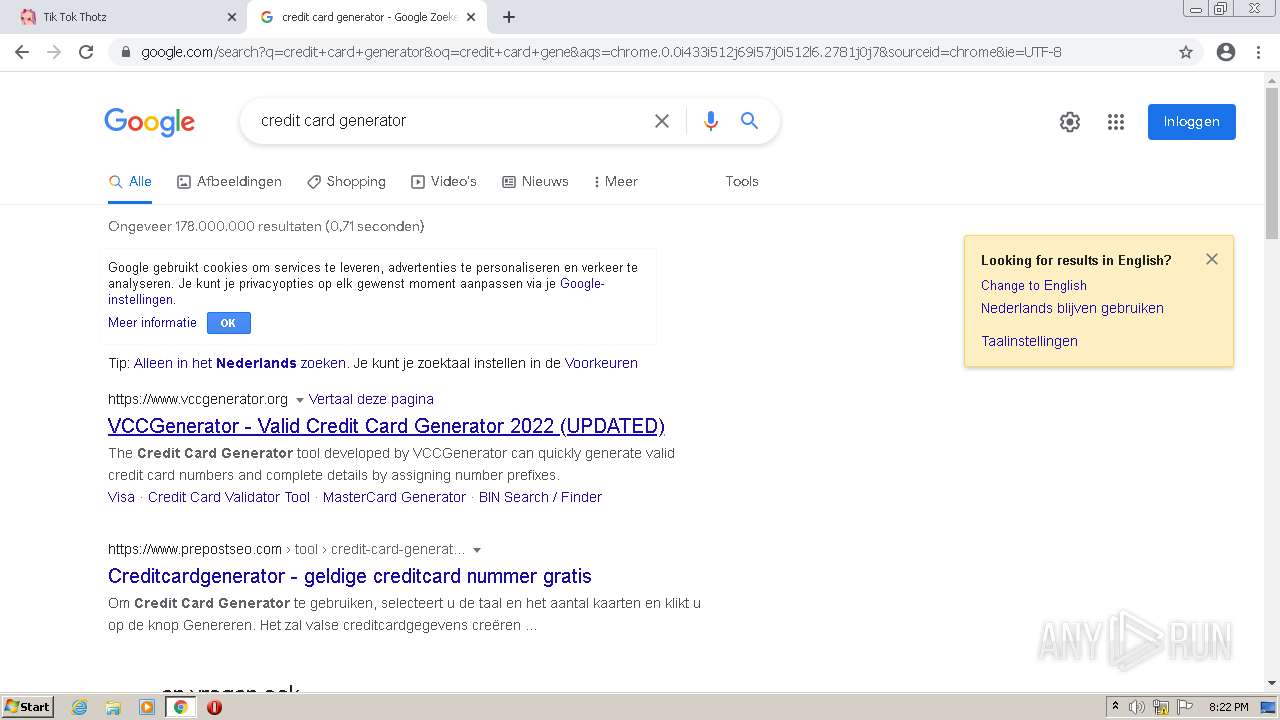Image resolution: width=1280 pixels, height=720 pixels.
Task: Open Credit Card Validator Tool sitelink
Action: pyautogui.click(x=229, y=497)
